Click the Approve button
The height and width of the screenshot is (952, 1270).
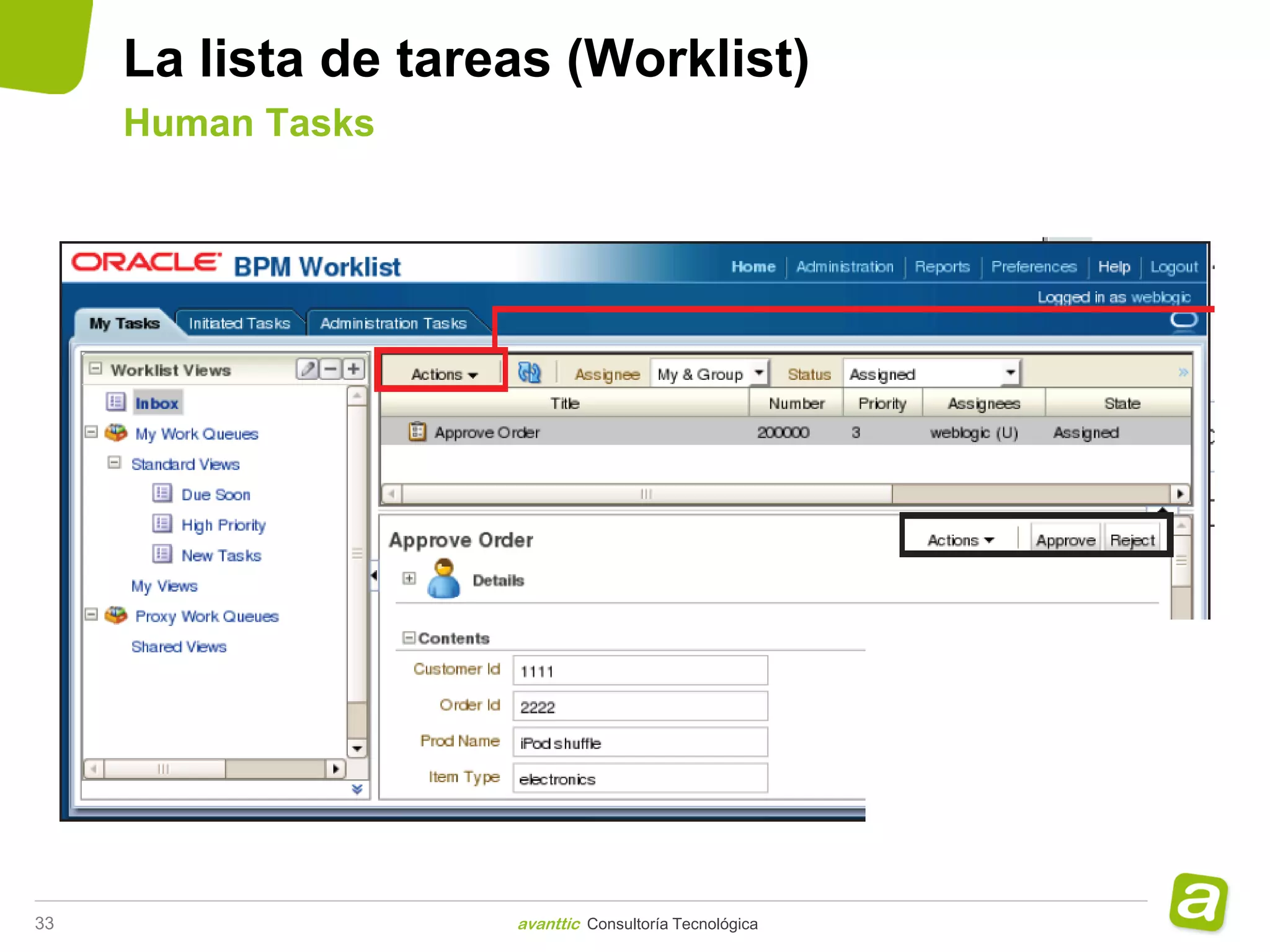[x=1065, y=540]
